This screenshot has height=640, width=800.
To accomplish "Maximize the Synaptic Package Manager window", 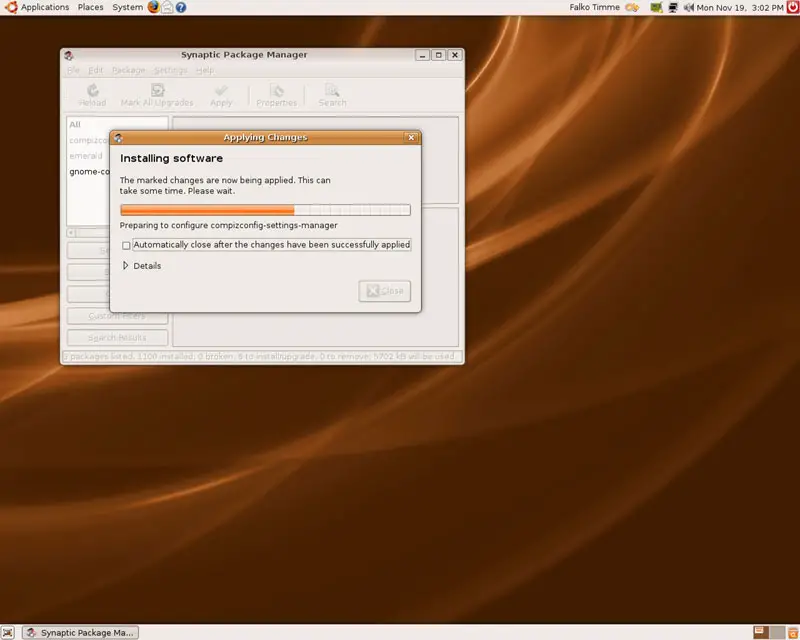I will click(438, 55).
